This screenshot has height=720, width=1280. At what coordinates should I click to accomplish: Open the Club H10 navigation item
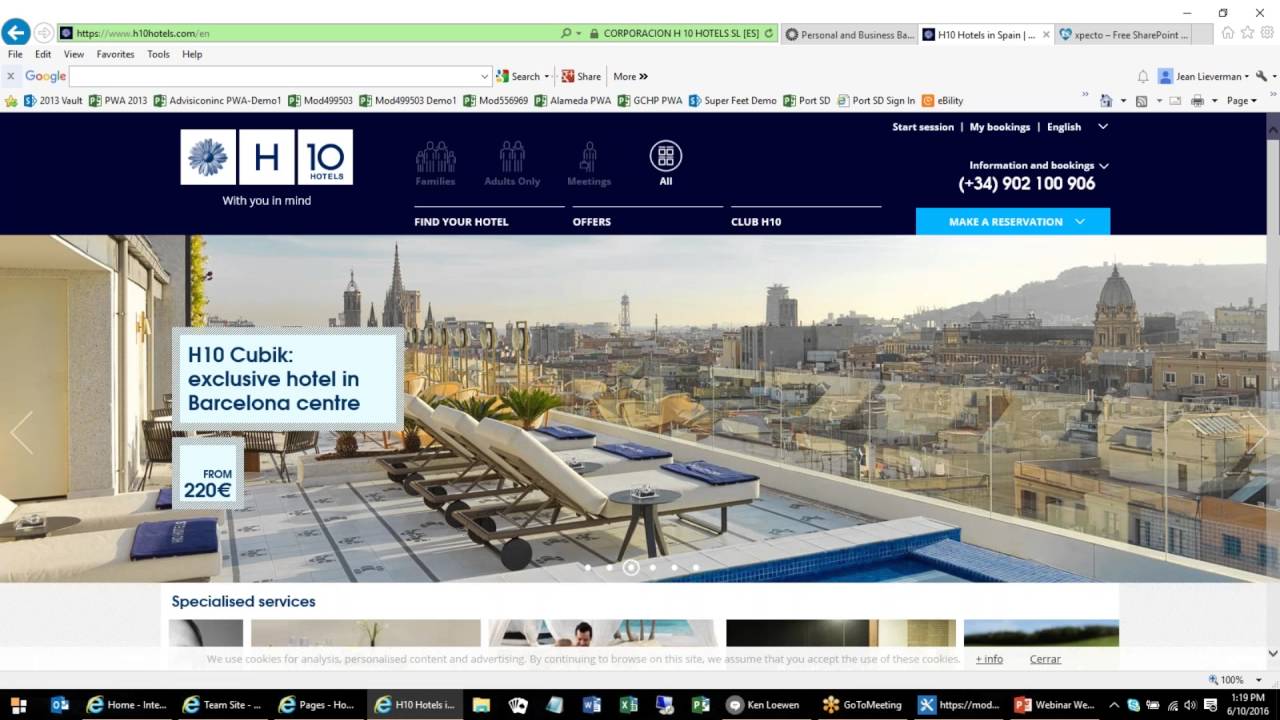click(x=756, y=222)
